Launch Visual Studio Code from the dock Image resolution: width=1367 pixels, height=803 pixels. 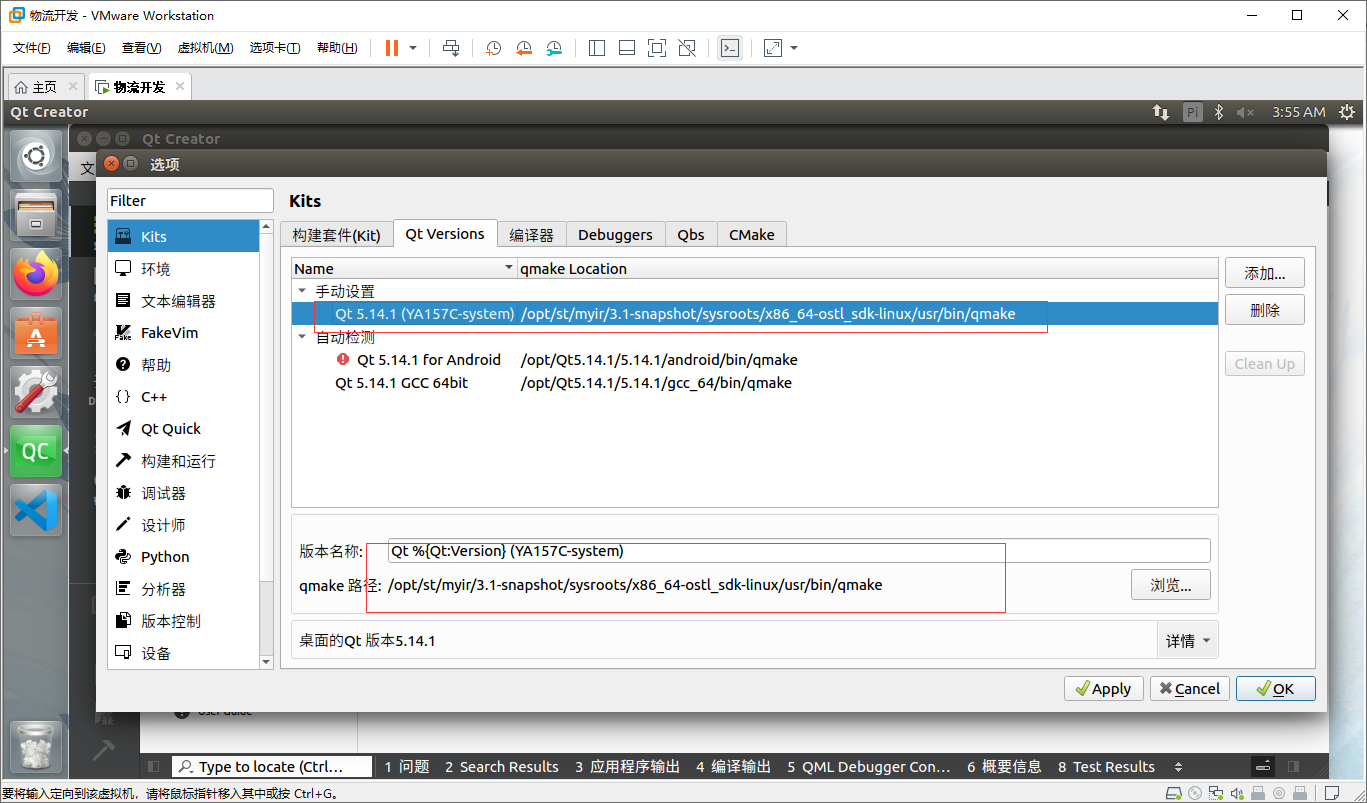pyautogui.click(x=36, y=510)
